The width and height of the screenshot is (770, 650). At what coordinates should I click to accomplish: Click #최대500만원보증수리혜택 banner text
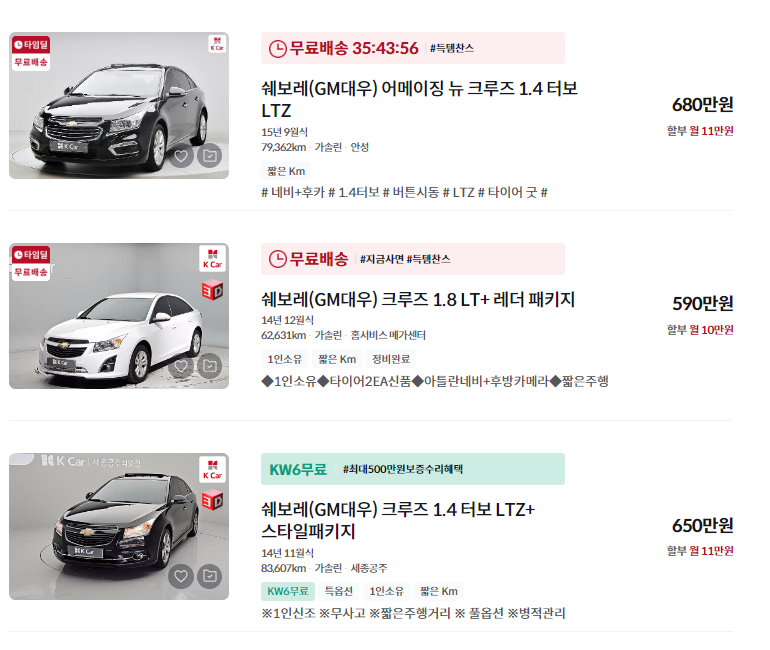click(x=403, y=469)
